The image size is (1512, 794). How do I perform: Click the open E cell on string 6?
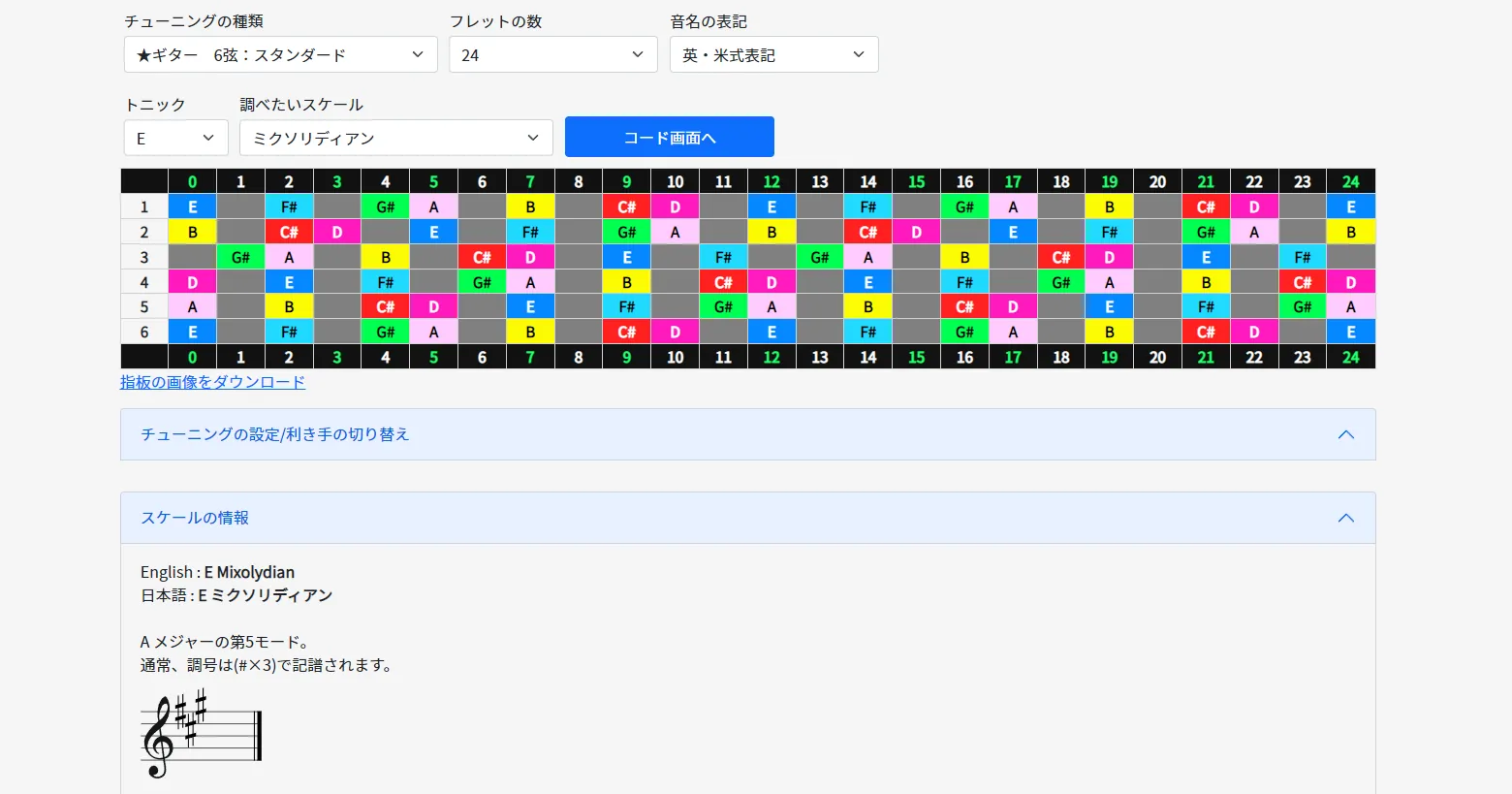point(192,332)
